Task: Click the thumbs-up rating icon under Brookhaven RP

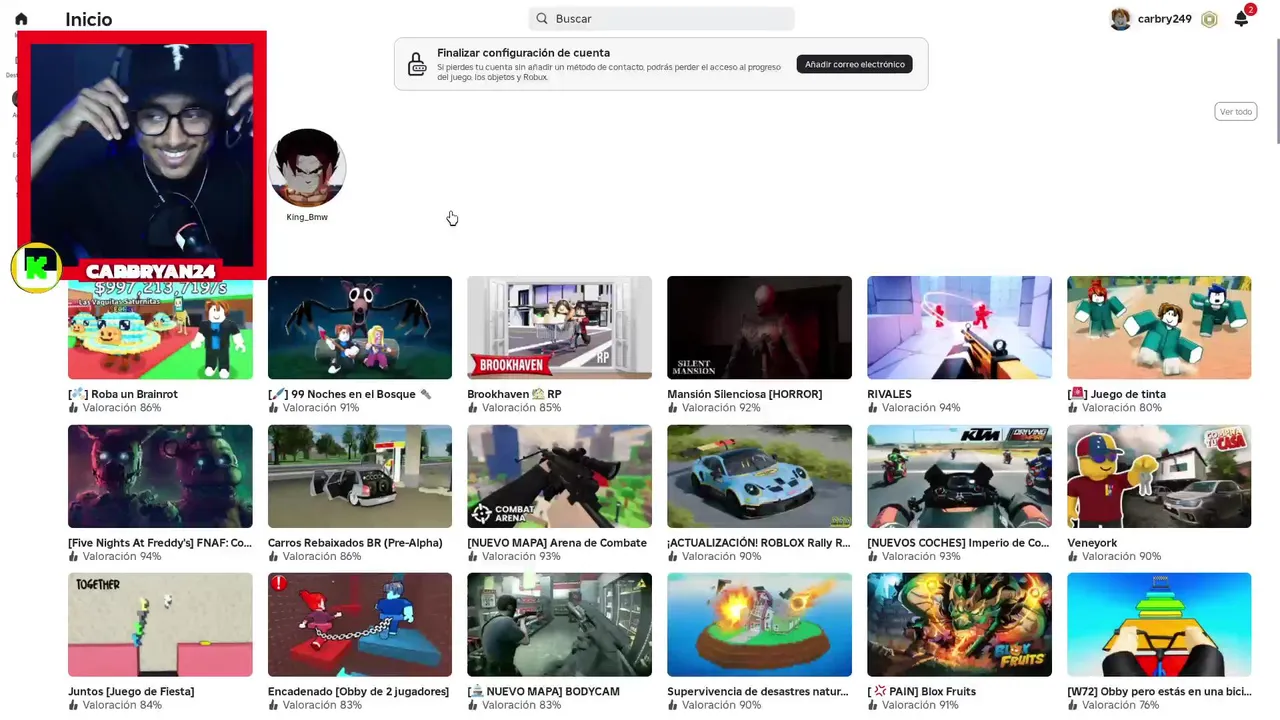Action: pyautogui.click(x=473, y=408)
